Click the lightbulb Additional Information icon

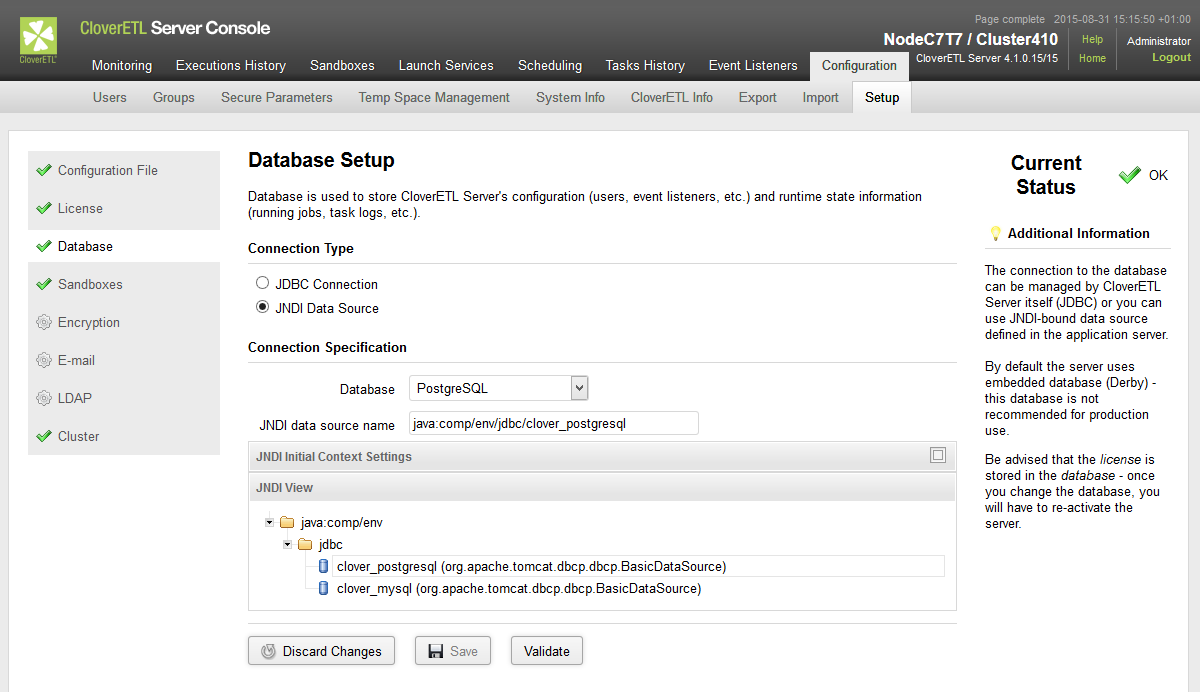[x=995, y=233]
